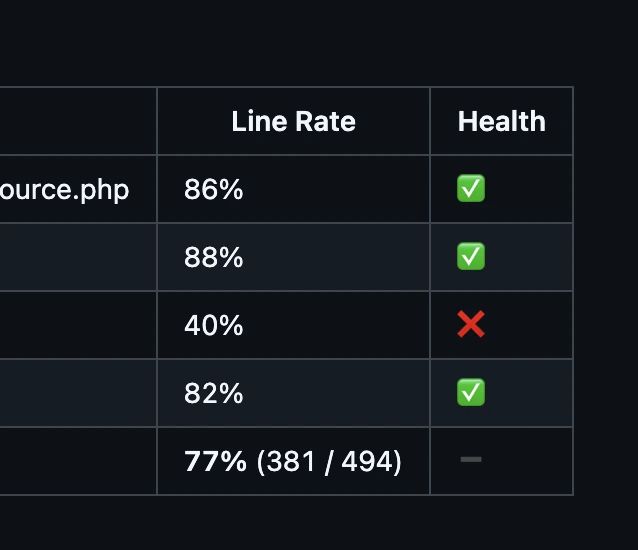The height and width of the screenshot is (550, 638).
Task: Click the empty area right of the Health column
Action: 606,290
